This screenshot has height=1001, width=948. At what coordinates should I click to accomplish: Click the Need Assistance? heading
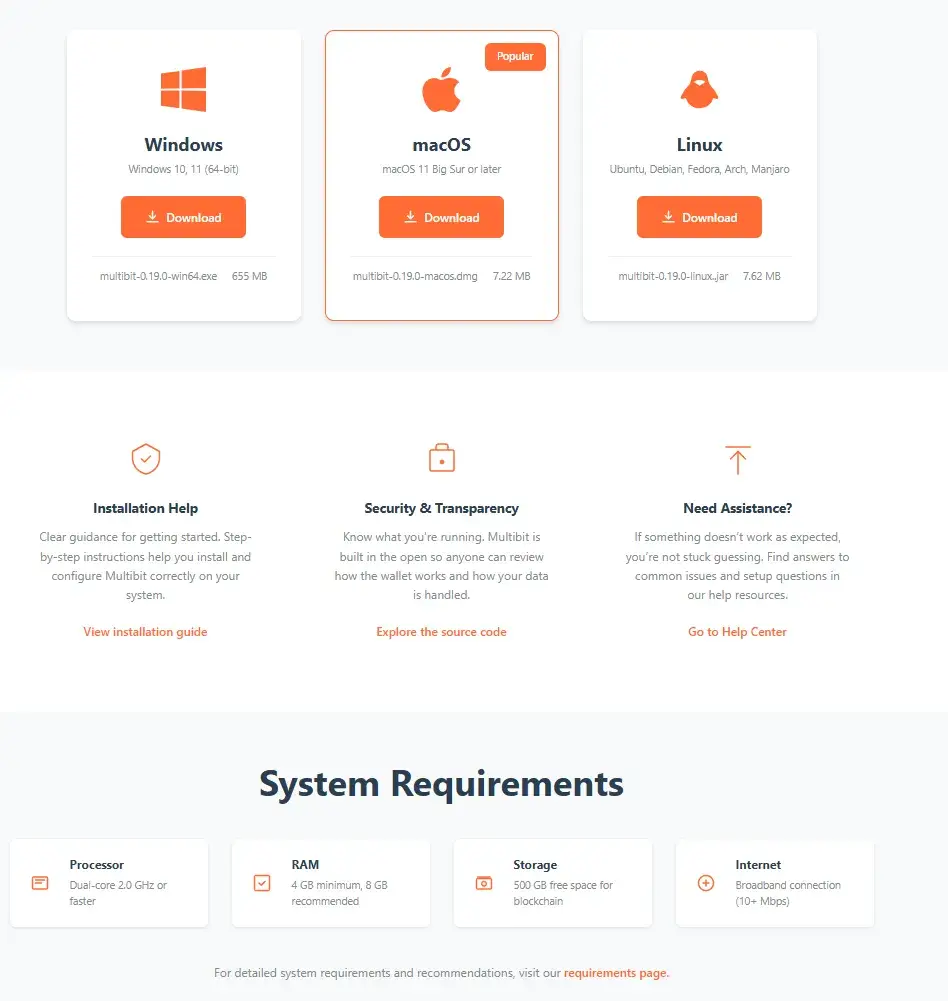(737, 508)
